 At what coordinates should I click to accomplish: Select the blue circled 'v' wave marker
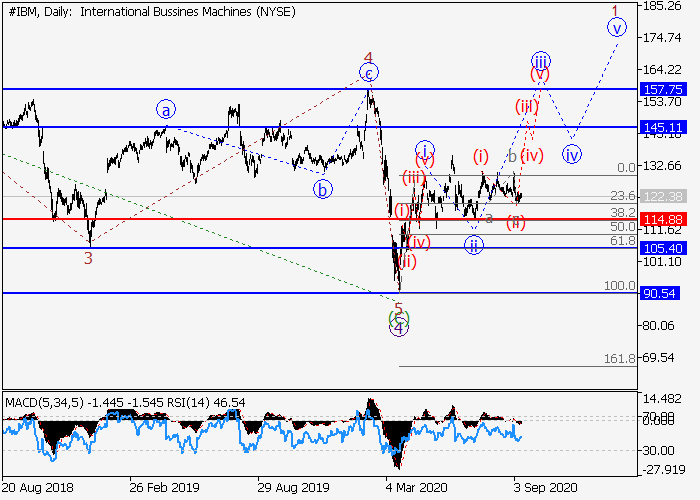(617, 27)
